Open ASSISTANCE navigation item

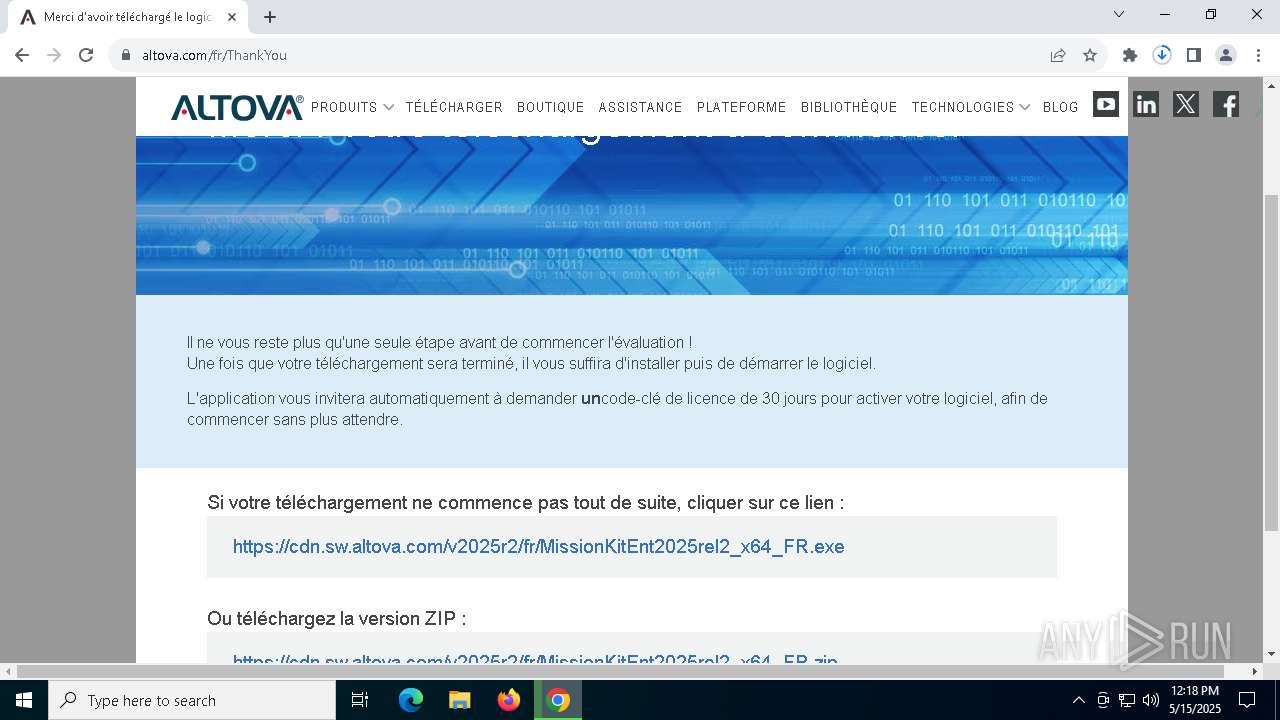coord(640,107)
